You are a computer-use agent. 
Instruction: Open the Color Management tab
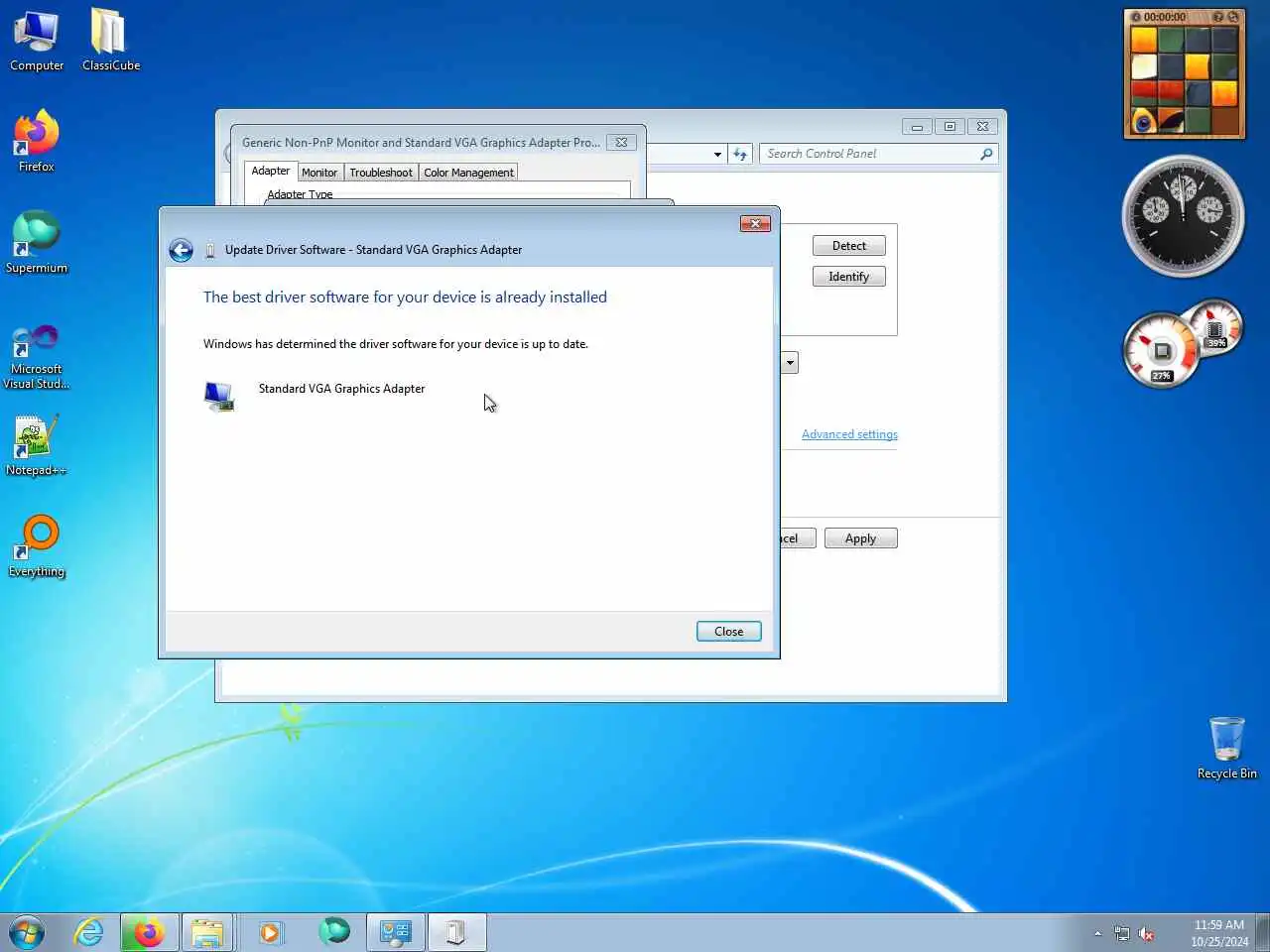click(468, 173)
